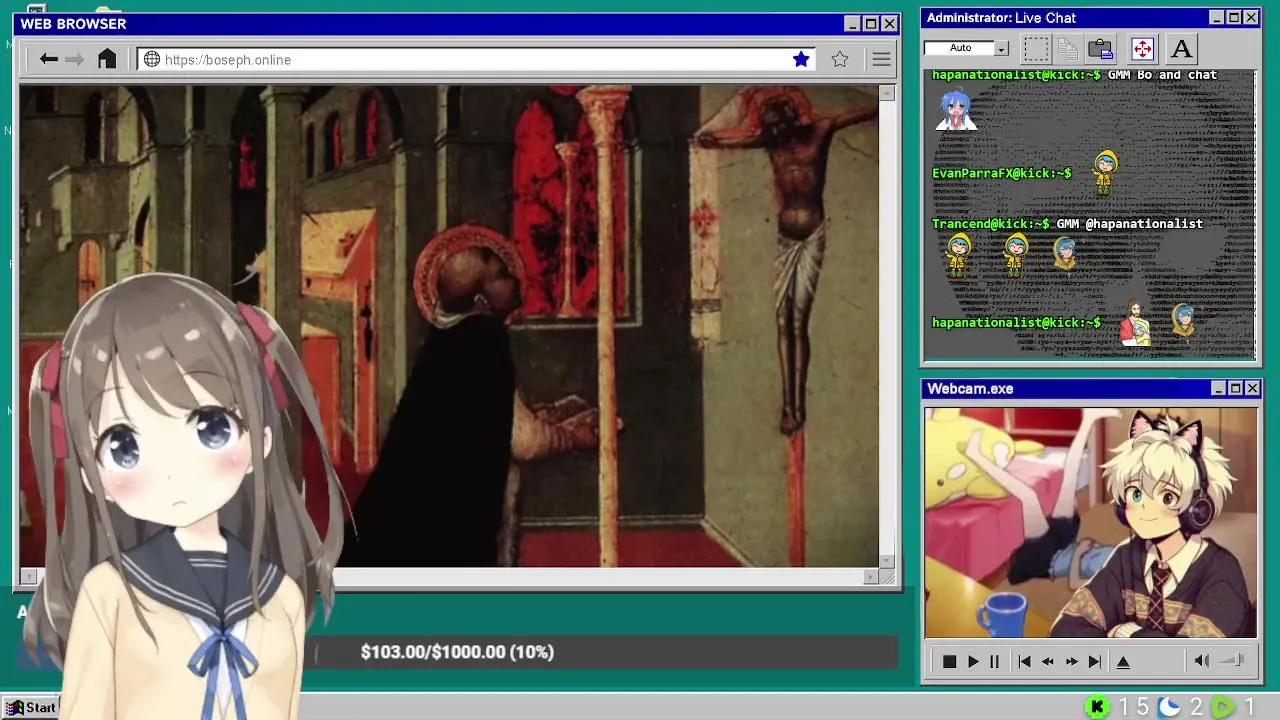This screenshot has width=1280, height=720.
Task: Maximize the Live Chat window
Action: coord(1234,18)
